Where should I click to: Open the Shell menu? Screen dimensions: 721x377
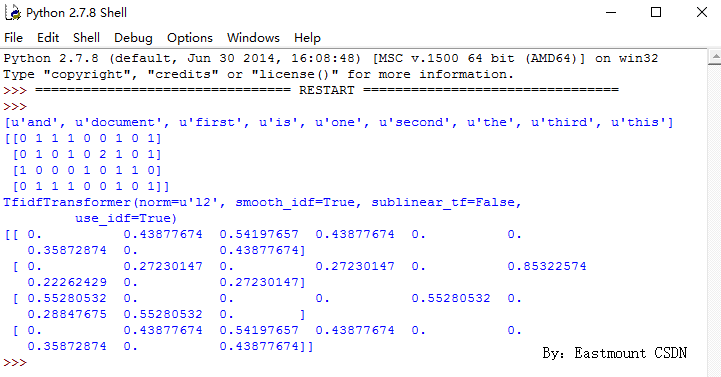click(x=86, y=38)
